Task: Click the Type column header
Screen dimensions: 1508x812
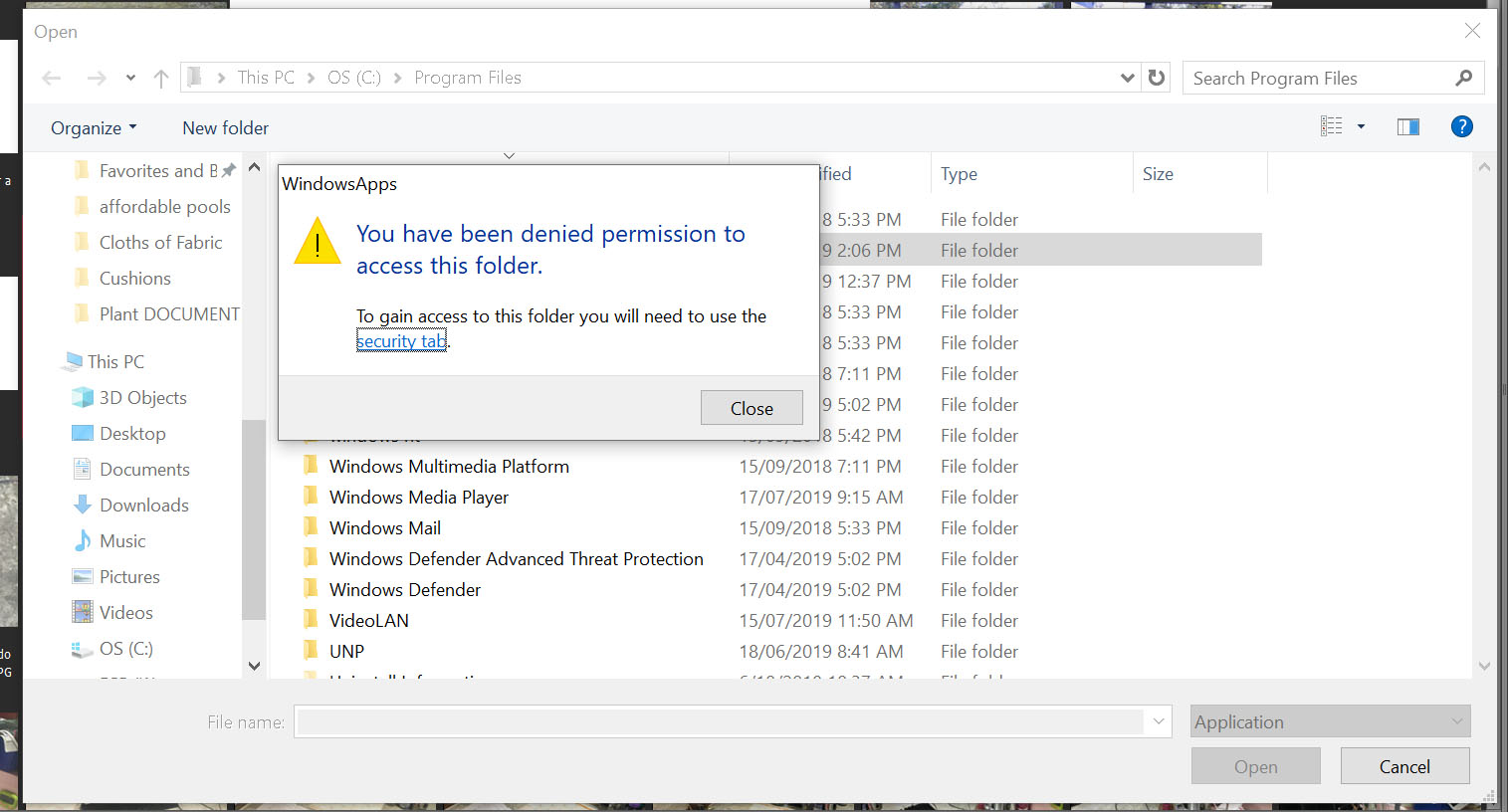Action: click(x=959, y=173)
